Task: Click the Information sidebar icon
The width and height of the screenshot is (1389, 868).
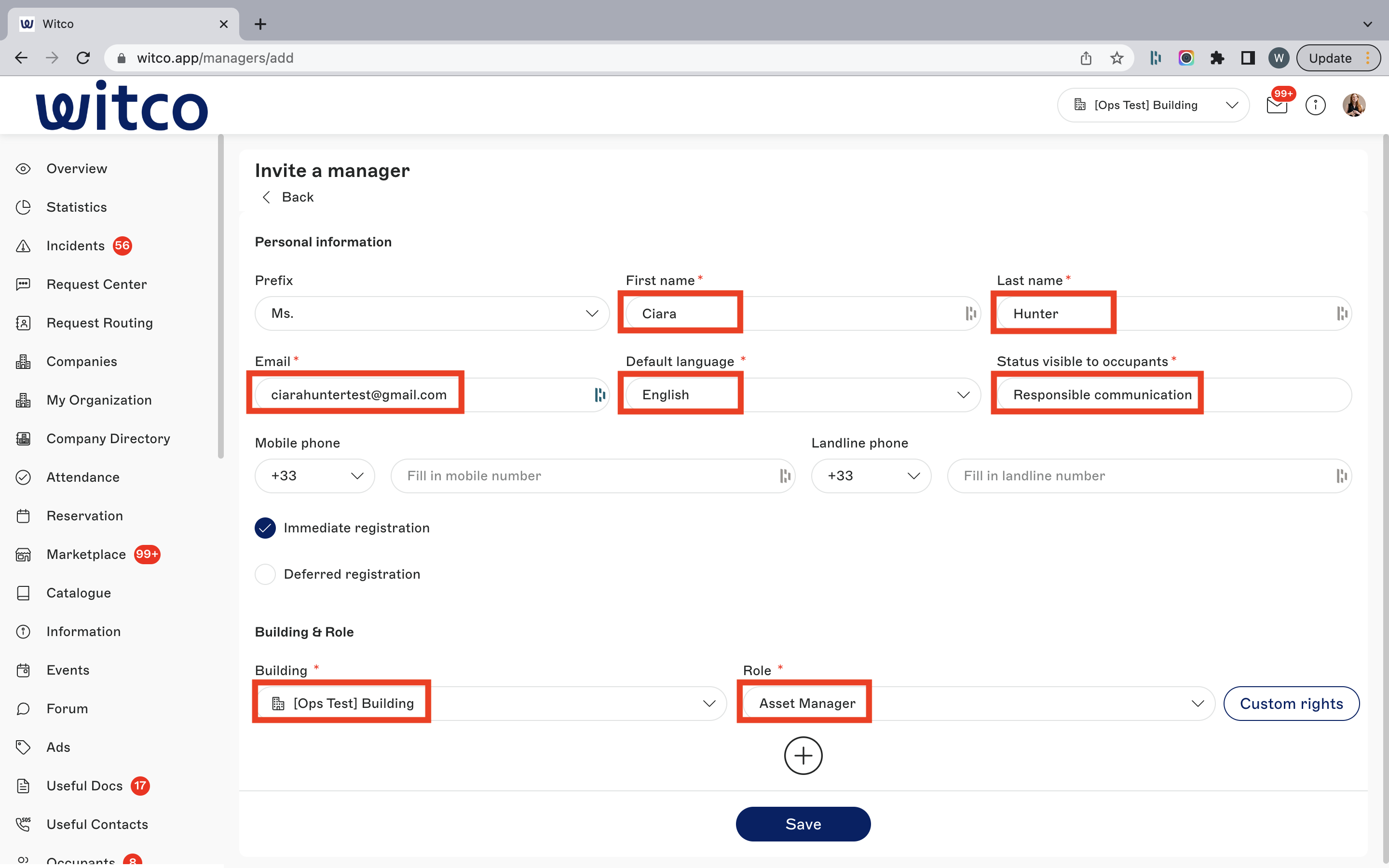Action: tap(23, 632)
